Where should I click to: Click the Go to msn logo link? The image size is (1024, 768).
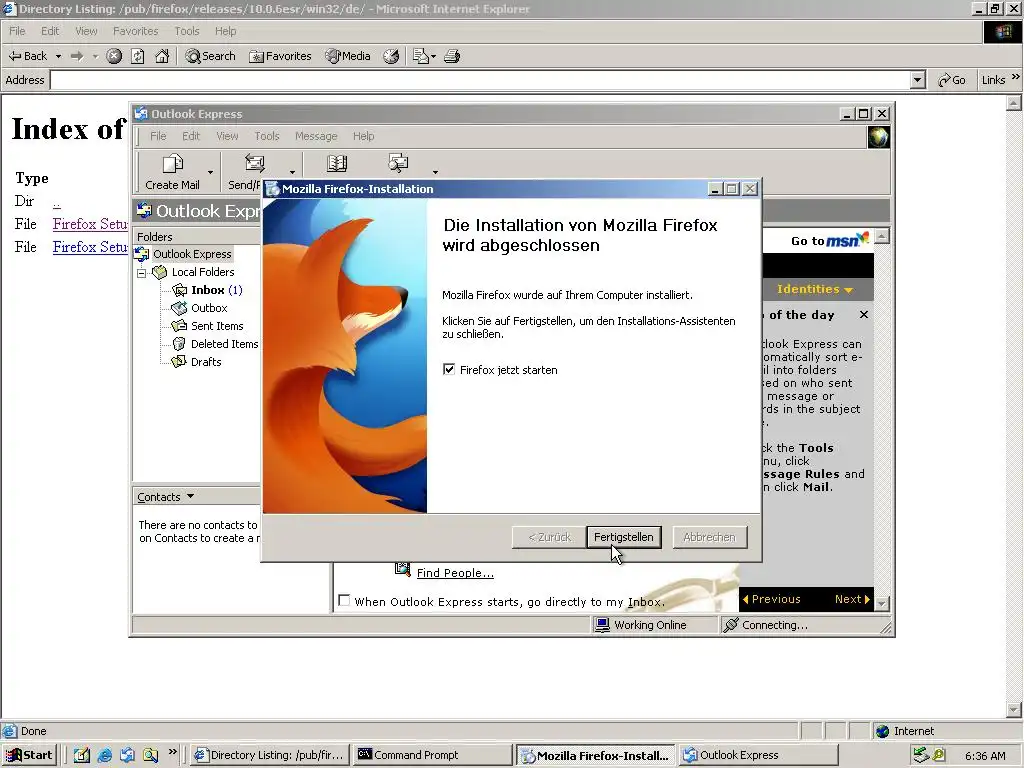click(829, 240)
